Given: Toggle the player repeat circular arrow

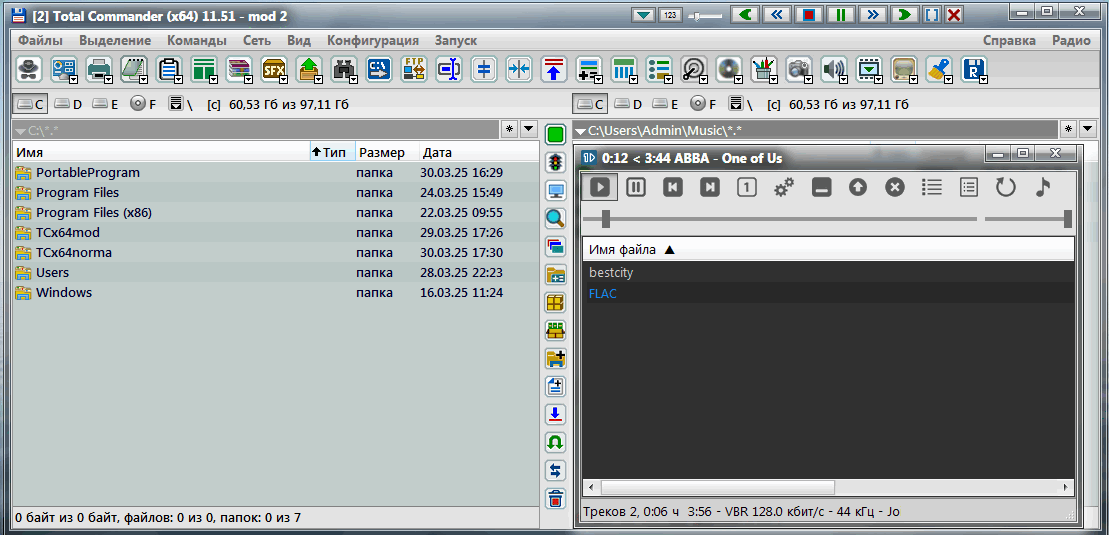Looking at the screenshot, I should click(x=1005, y=187).
